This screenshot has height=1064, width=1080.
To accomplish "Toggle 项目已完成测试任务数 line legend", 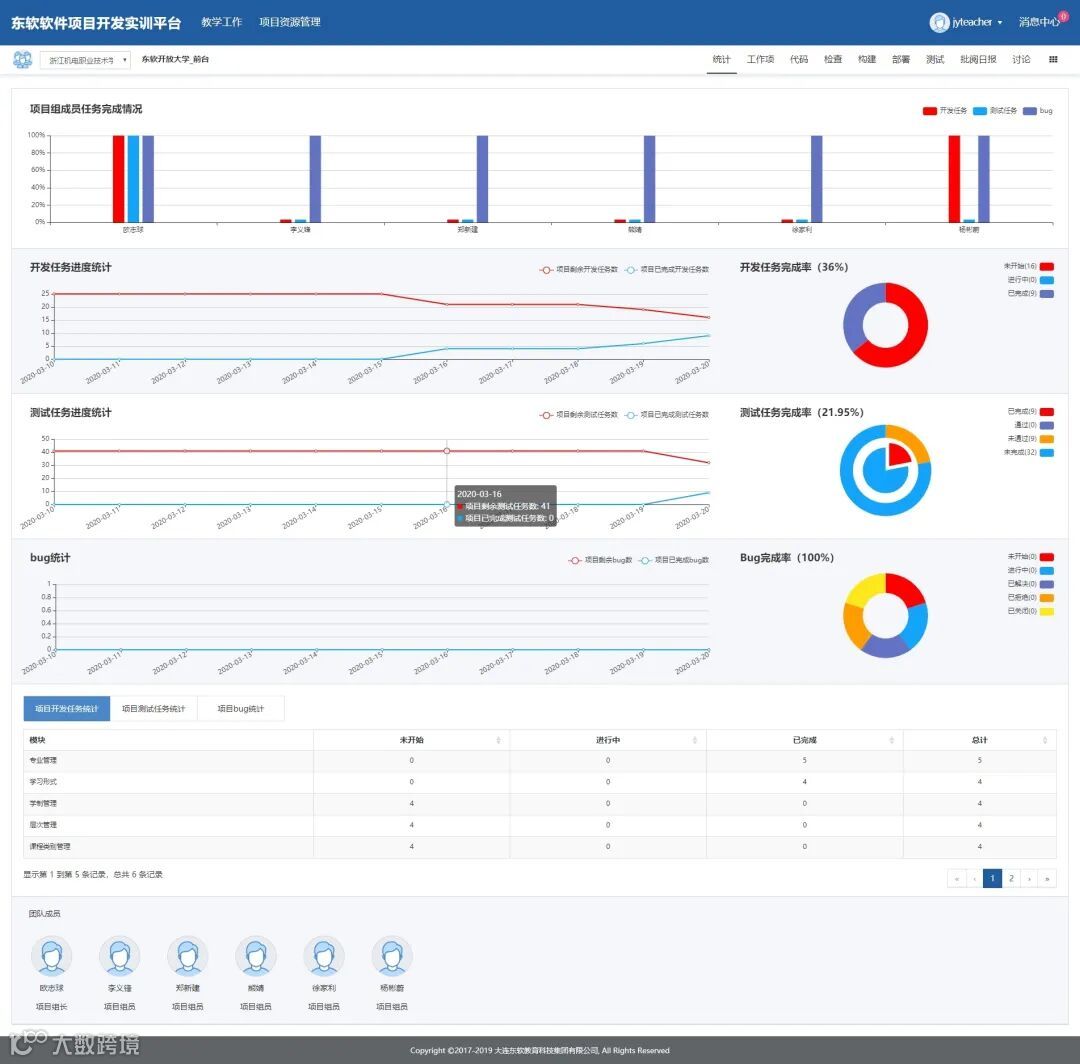I will point(667,415).
